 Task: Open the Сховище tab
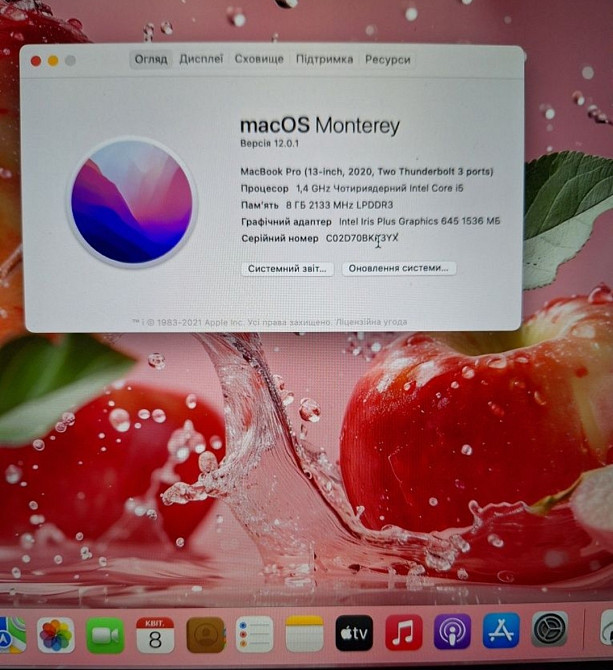point(259,59)
